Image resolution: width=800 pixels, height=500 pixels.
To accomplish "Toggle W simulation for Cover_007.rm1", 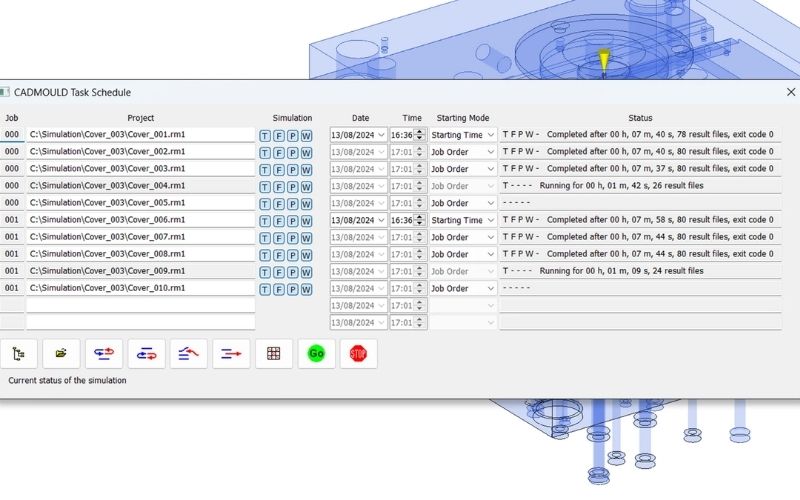I will (x=306, y=238).
